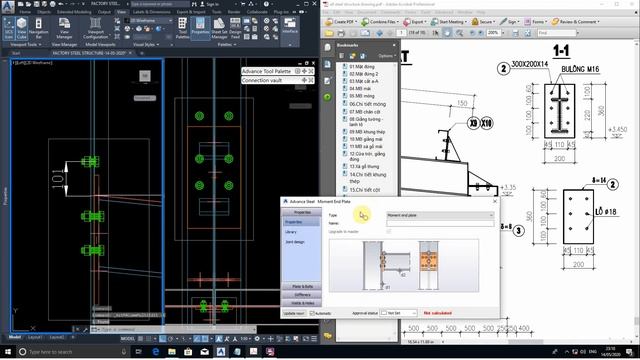Open the Approval status Not Set dropdown
The image size is (640, 360).
(399, 313)
